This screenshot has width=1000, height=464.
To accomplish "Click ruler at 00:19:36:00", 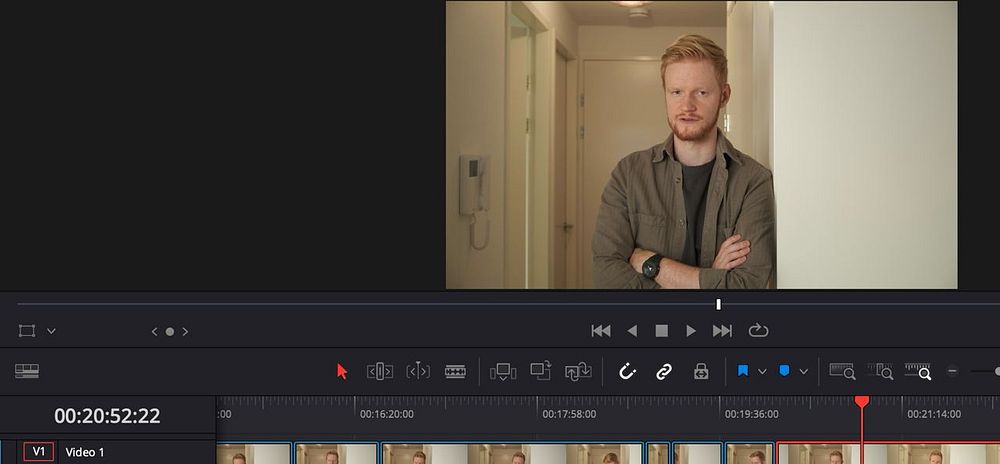I will click(751, 414).
